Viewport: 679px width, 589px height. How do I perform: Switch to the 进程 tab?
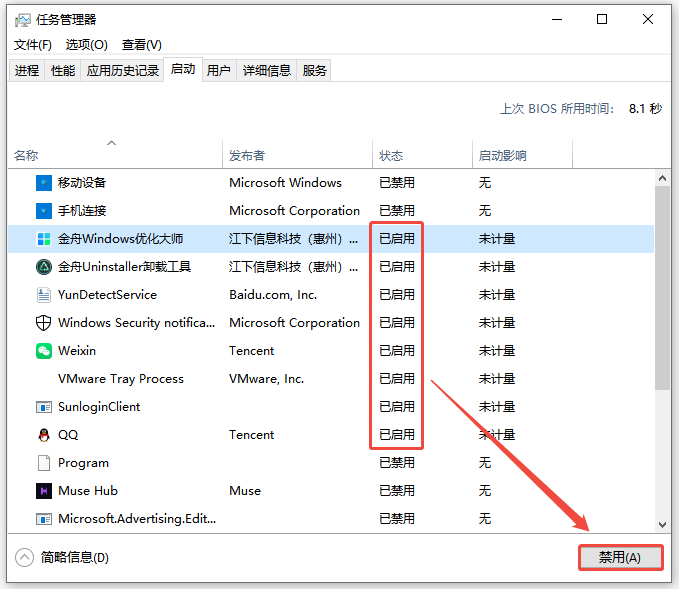pos(27,70)
